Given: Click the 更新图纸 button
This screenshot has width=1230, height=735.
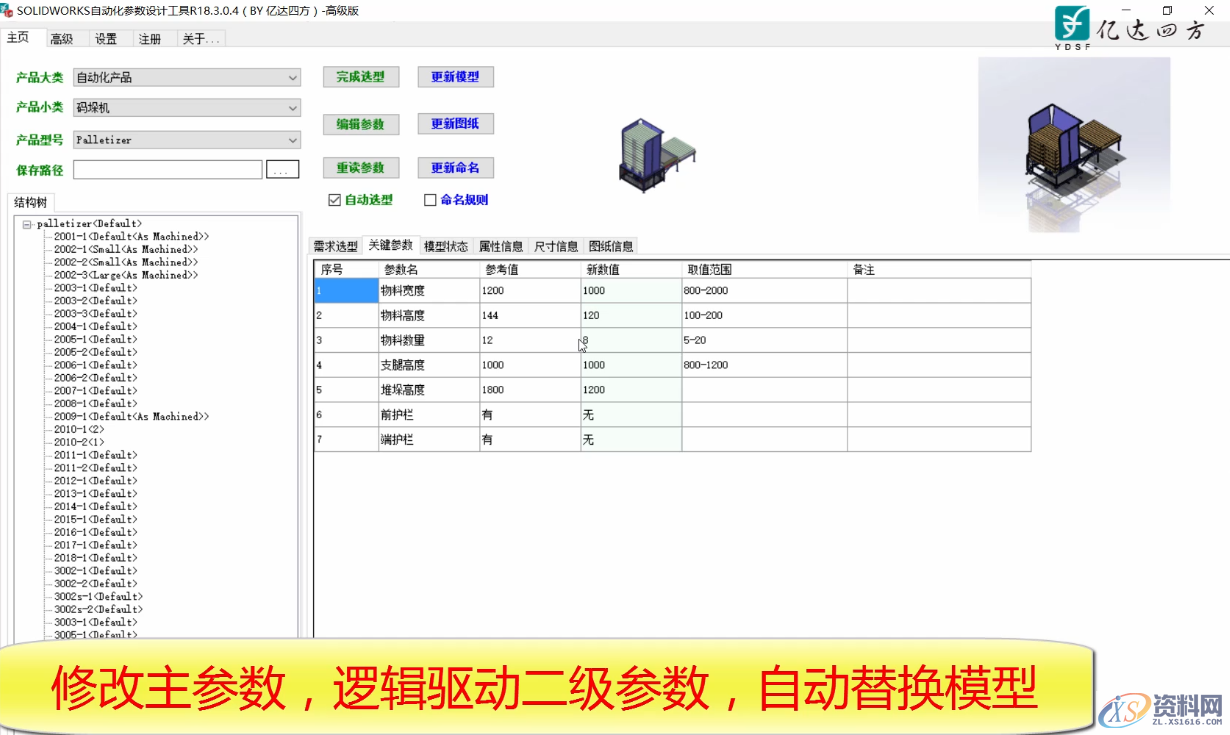Looking at the screenshot, I should tap(455, 124).
